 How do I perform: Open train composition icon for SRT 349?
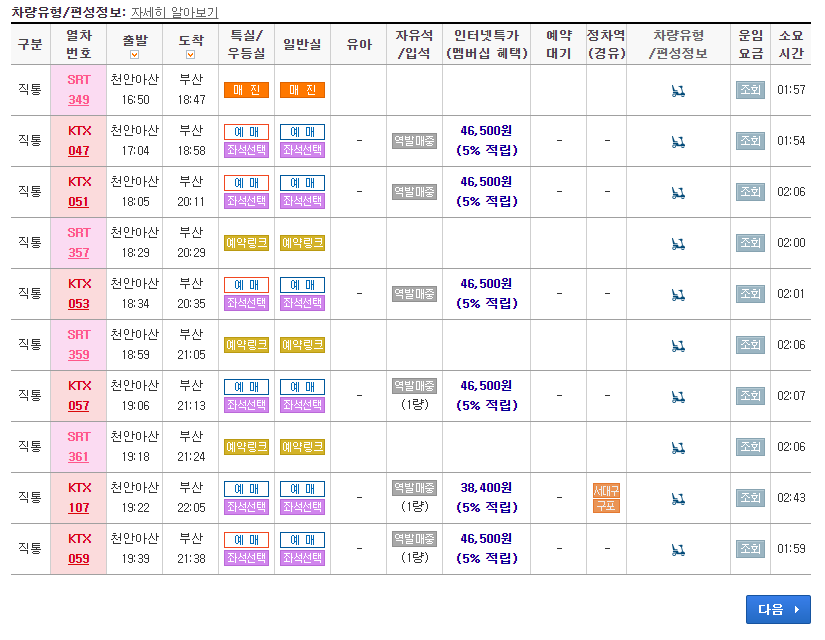[x=678, y=92]
